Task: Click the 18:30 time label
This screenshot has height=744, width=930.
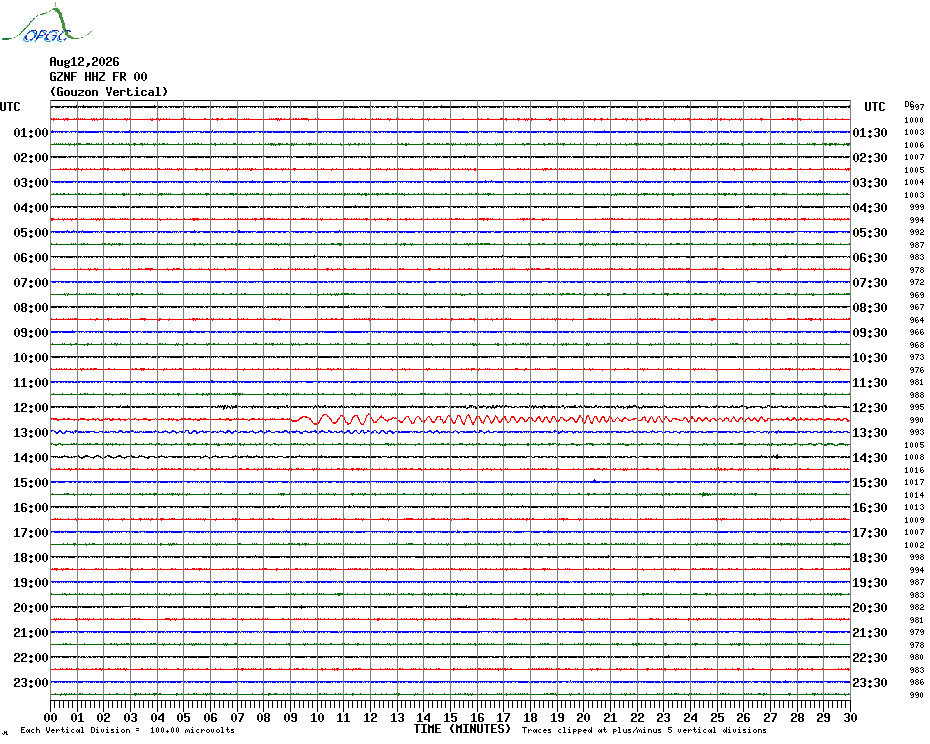Action: point(870,558)
